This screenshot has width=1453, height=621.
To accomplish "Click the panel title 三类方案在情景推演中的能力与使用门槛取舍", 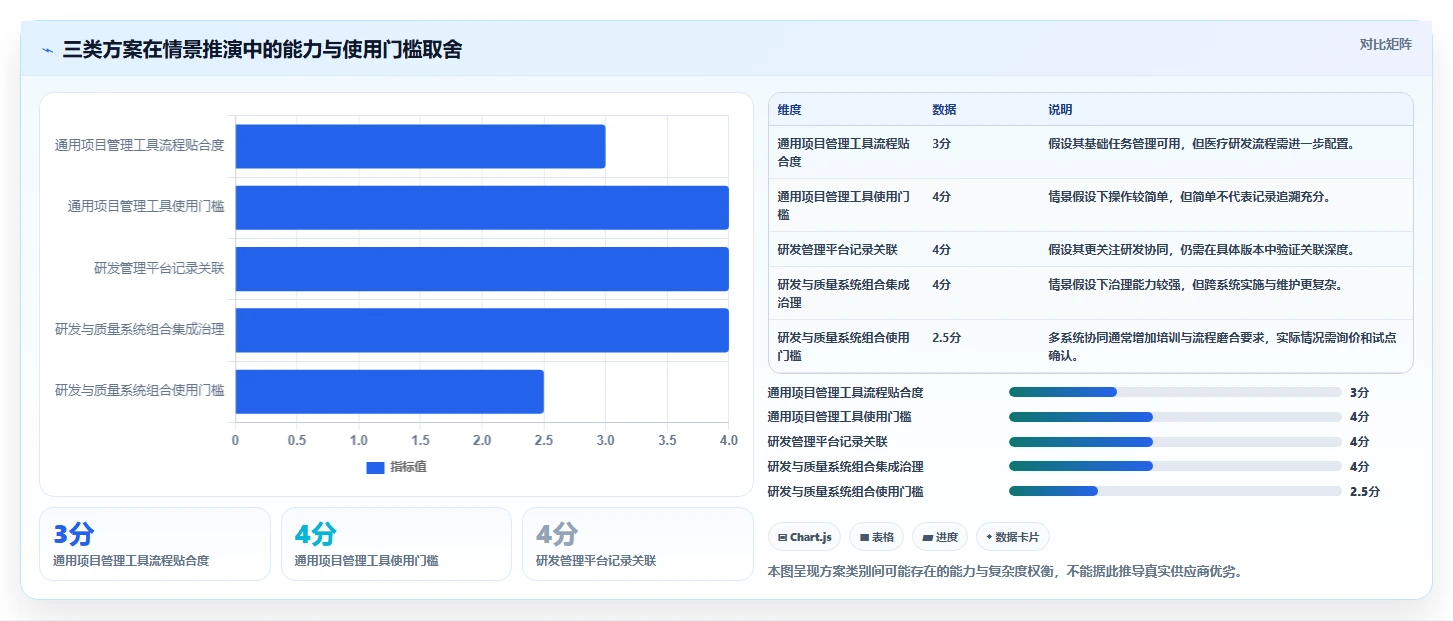I will tap(262, 50).
